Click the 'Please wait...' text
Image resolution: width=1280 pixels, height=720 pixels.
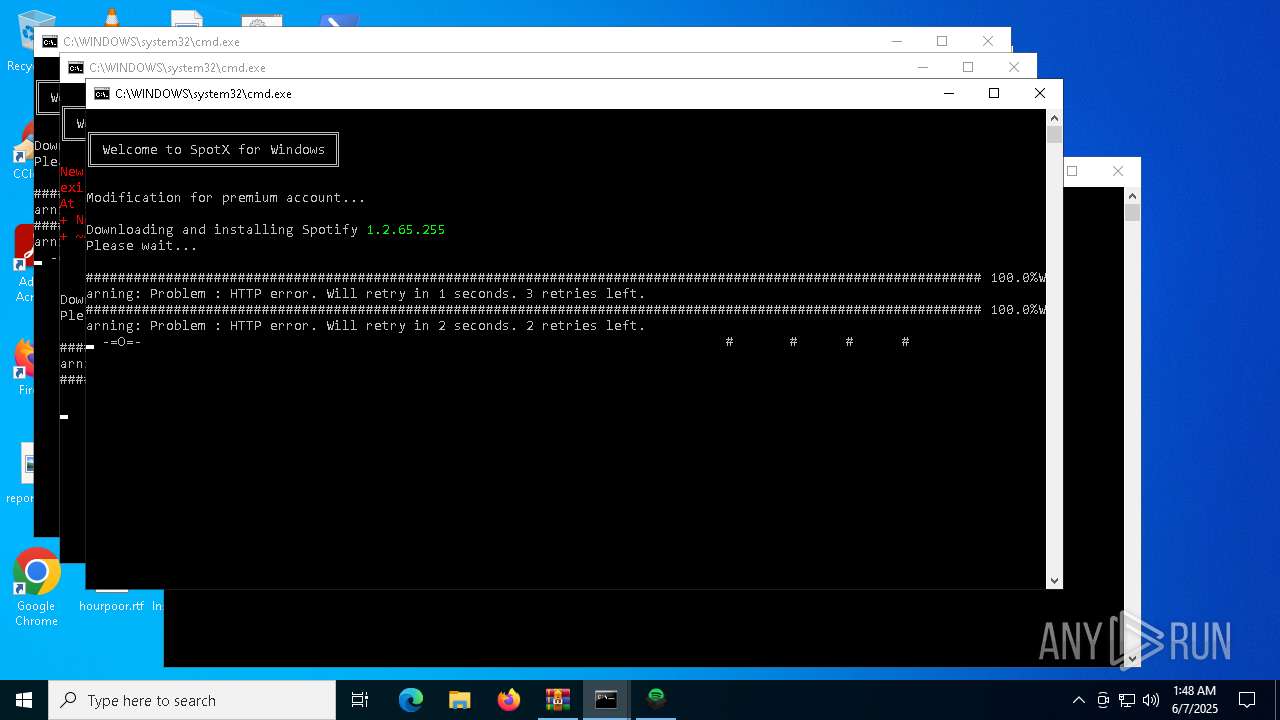tap(142, 246)
